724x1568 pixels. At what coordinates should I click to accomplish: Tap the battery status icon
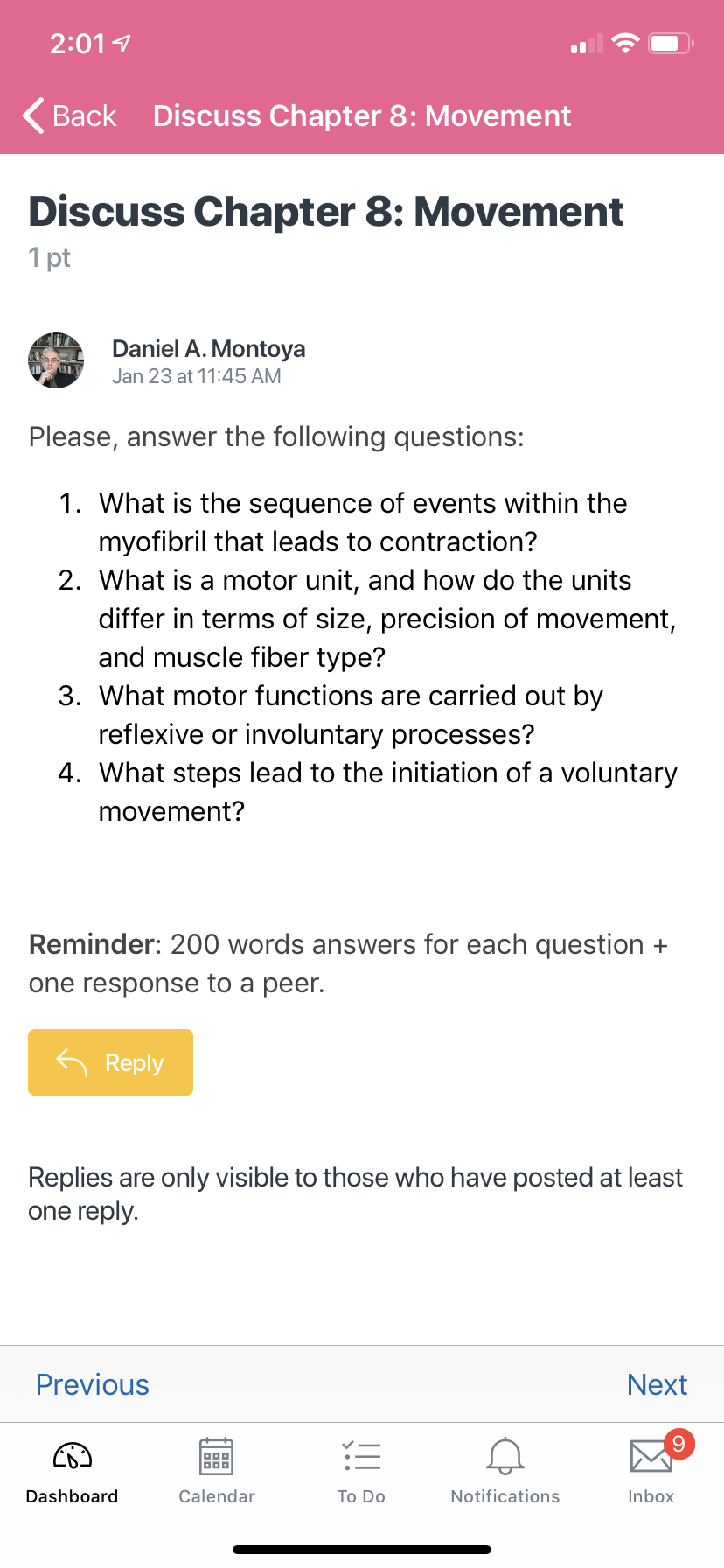tap(671, 43)
